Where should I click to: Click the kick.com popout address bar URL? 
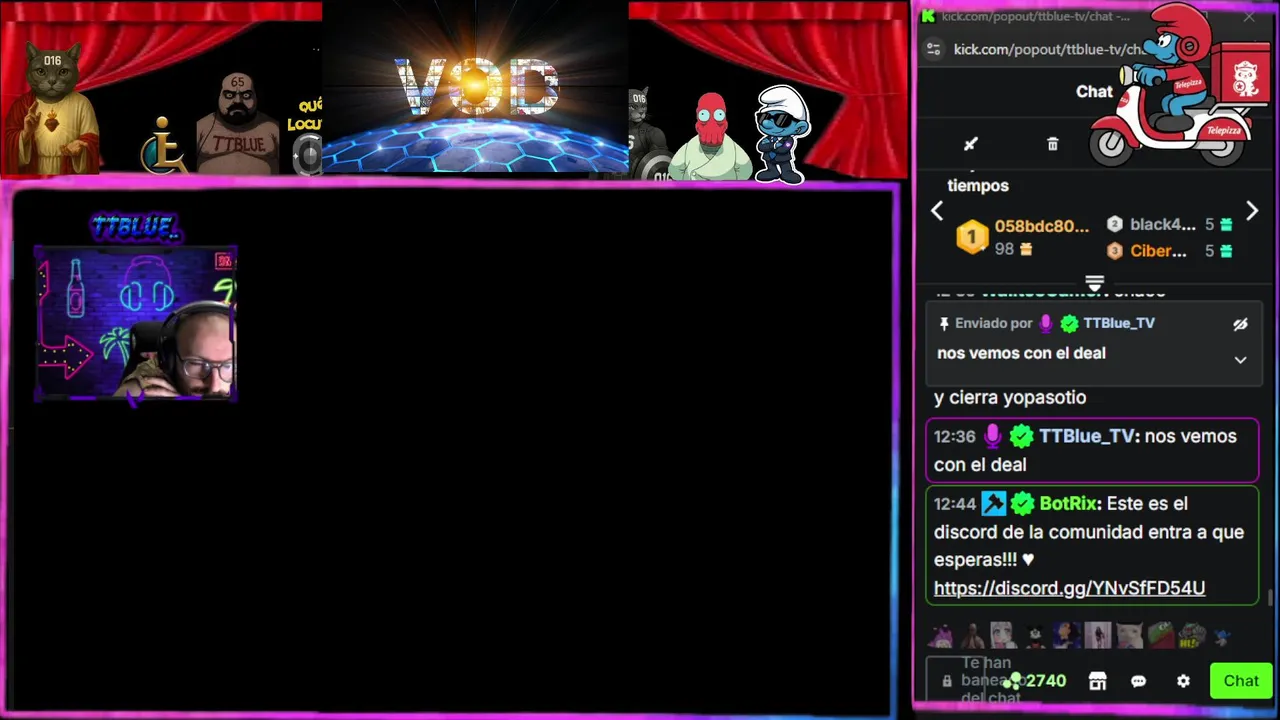1050,49
